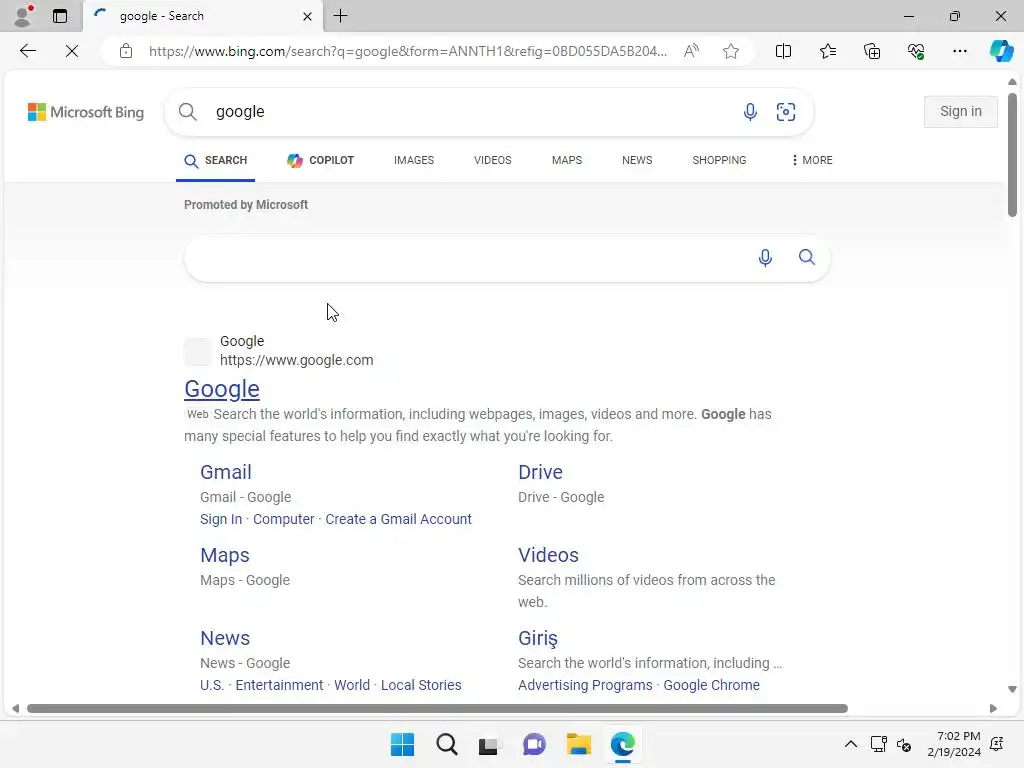Open Copilot sidebar icon
1024x768 pixels.
point(1000,51)
